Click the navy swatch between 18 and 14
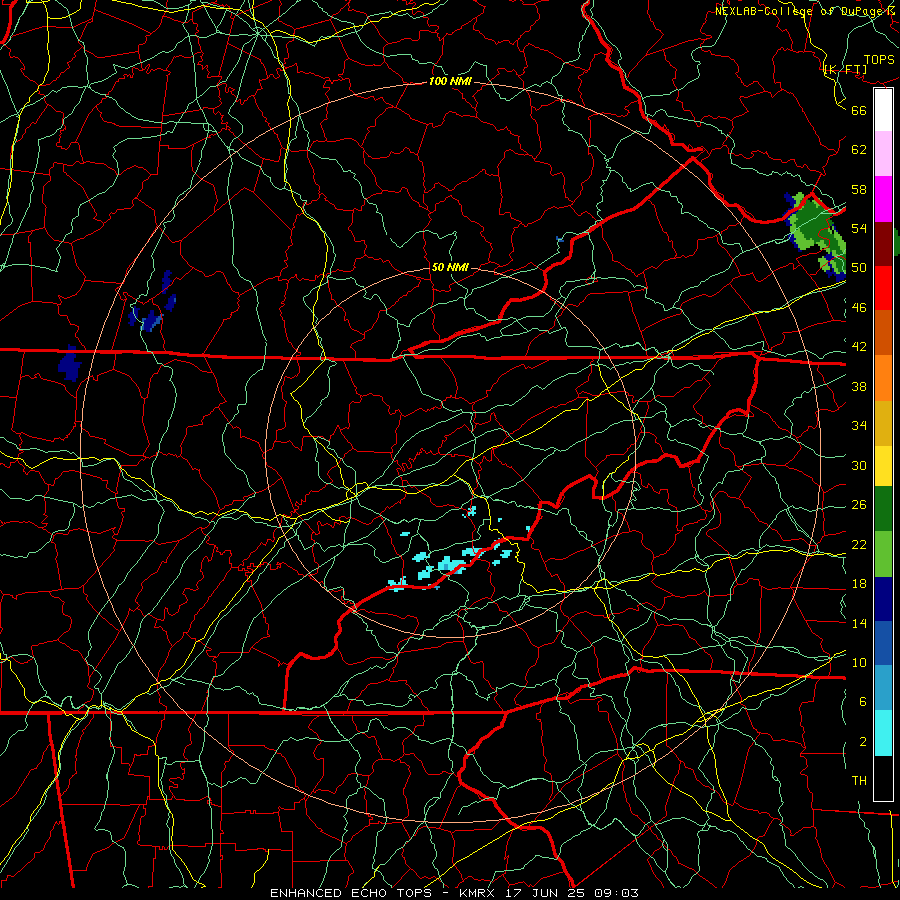 coord(883,599)
